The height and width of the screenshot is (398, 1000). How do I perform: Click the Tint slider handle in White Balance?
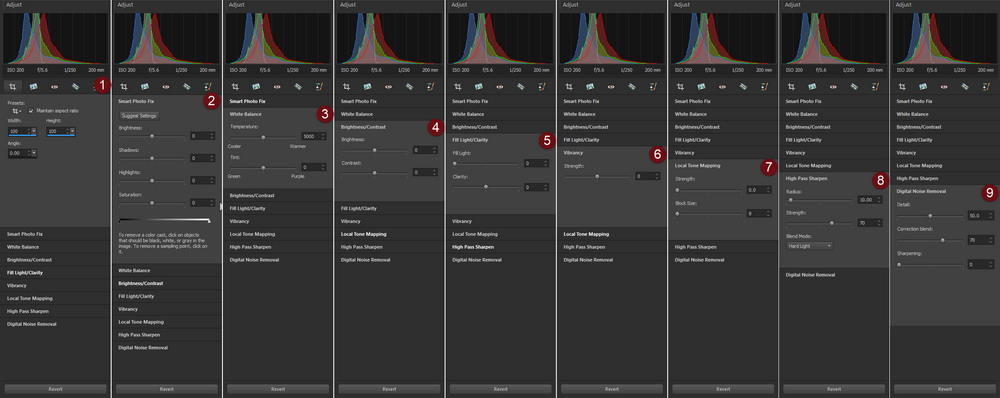point(263,167)
